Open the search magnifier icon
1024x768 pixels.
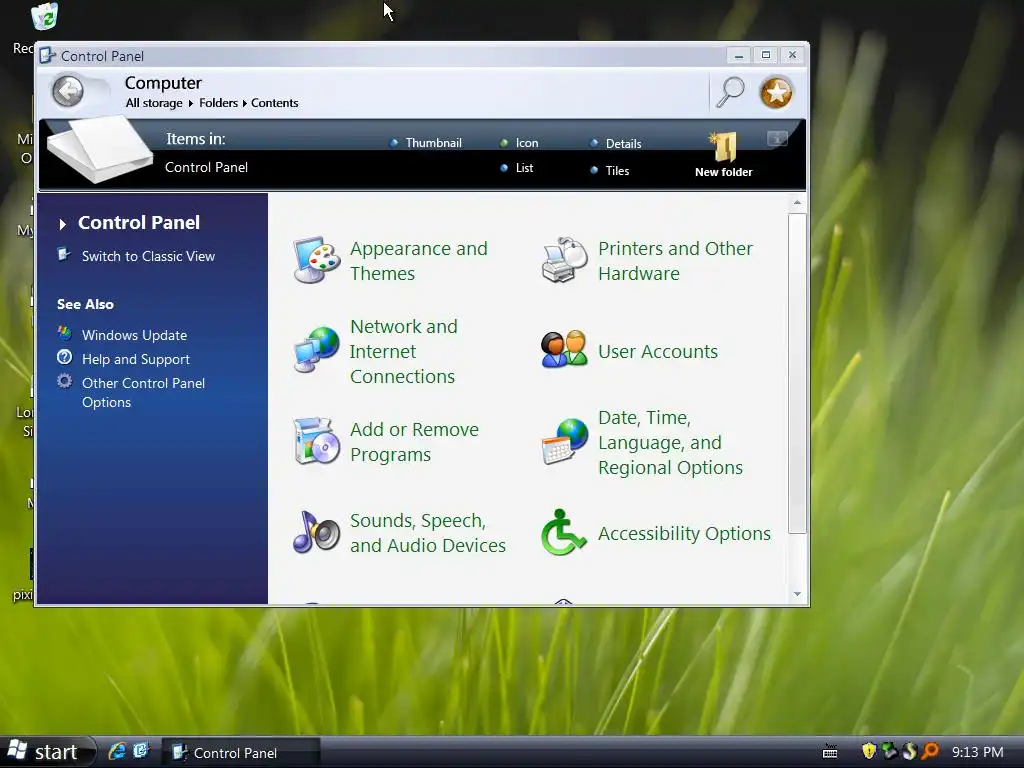coord(730,92)
